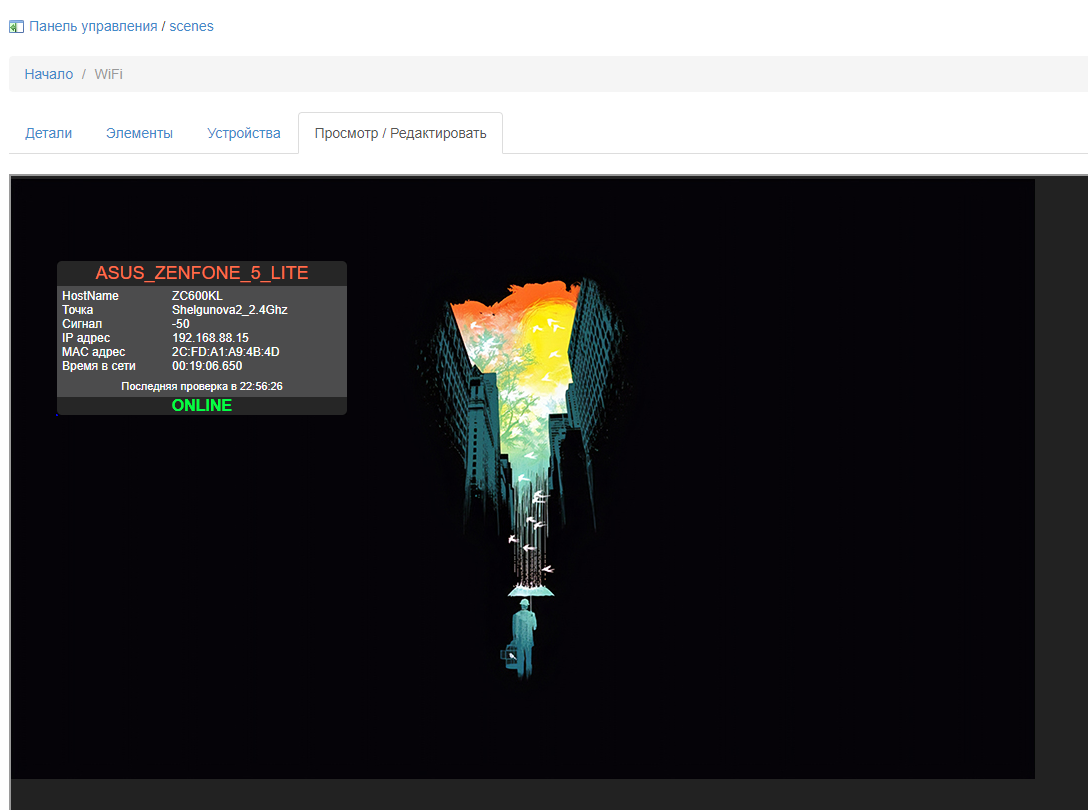This screenshot has width=1088, height=810.
Task: Click the ASUS_ZENFONE_5_LITE device title
Action: [x=202, y=273]
